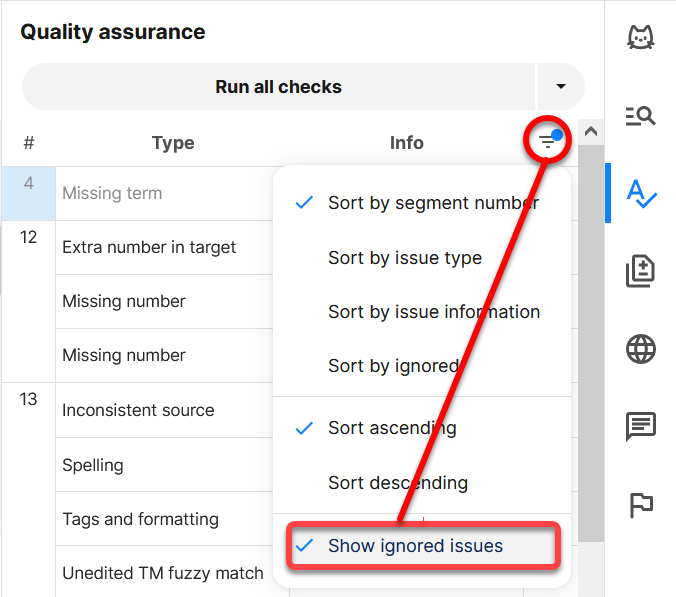676x597 pixels.
Task: Open the document preview icon in sidebar
Action: (640, 271)
